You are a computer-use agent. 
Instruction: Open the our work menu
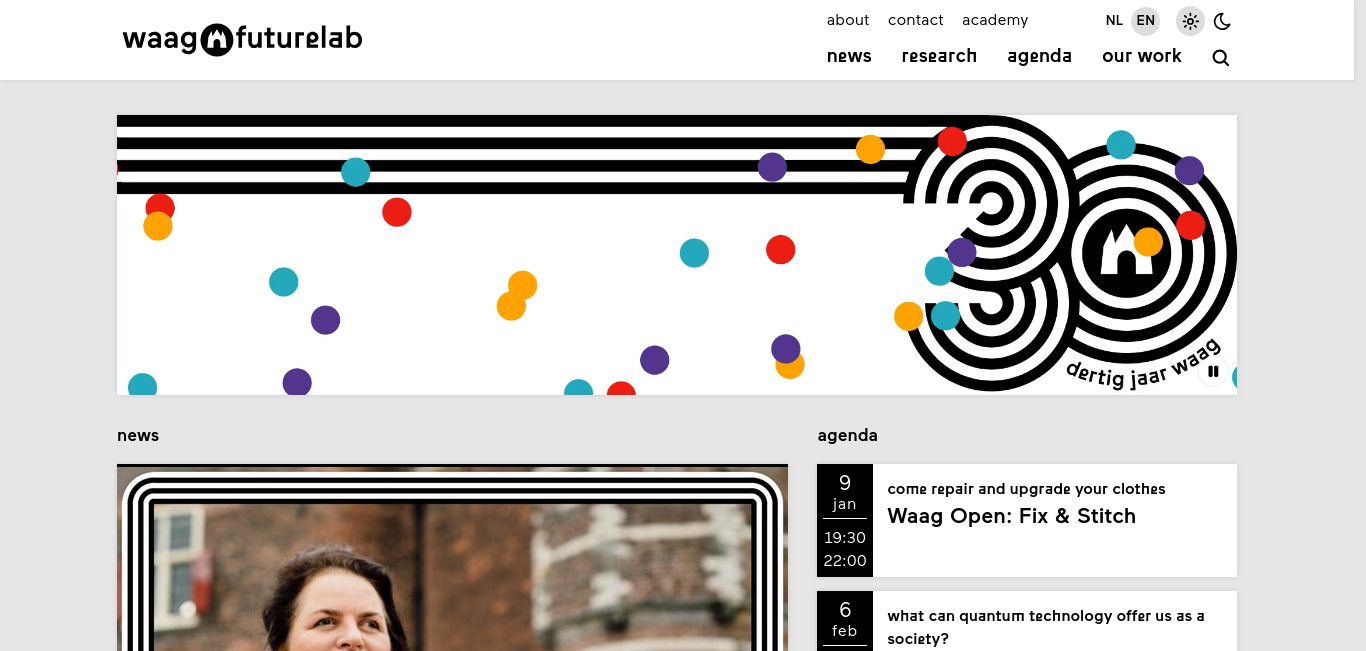pos(1142,56)
